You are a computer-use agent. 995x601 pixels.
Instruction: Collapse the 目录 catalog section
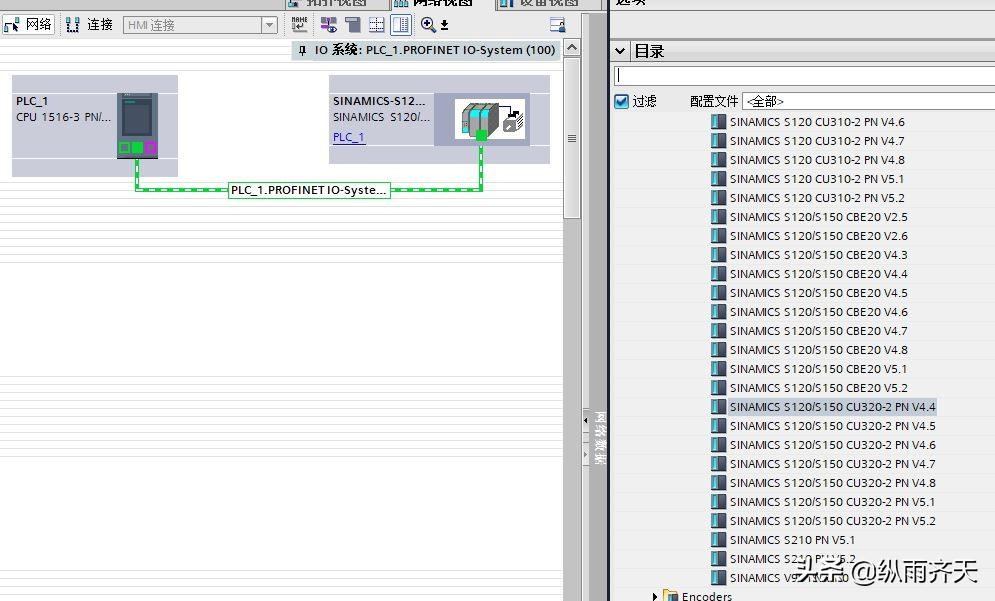[x=620, y=51]
